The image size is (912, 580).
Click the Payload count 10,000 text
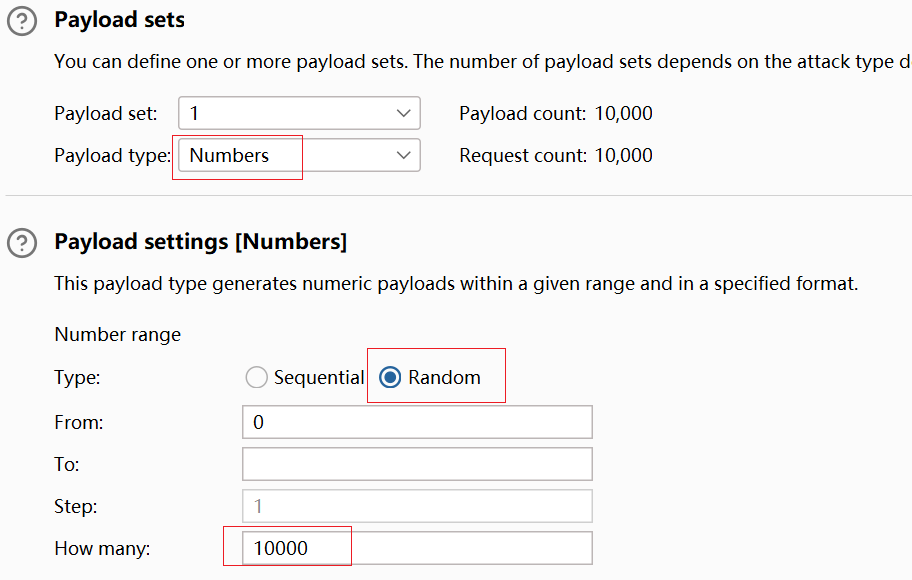coord(555,114)
